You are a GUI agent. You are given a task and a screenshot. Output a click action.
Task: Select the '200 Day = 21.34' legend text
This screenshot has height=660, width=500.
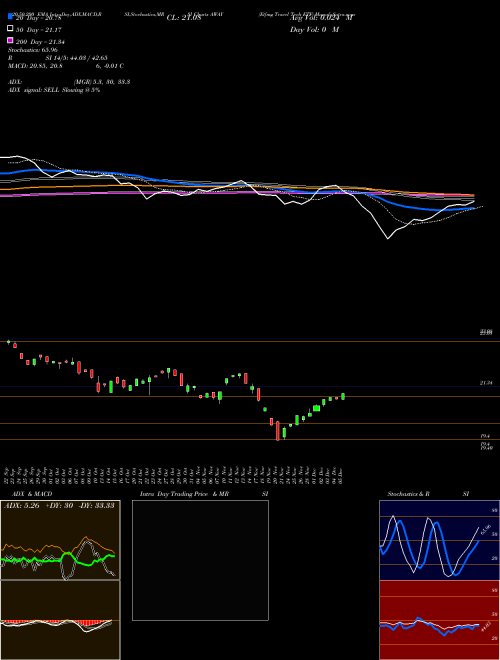(40, 42)
